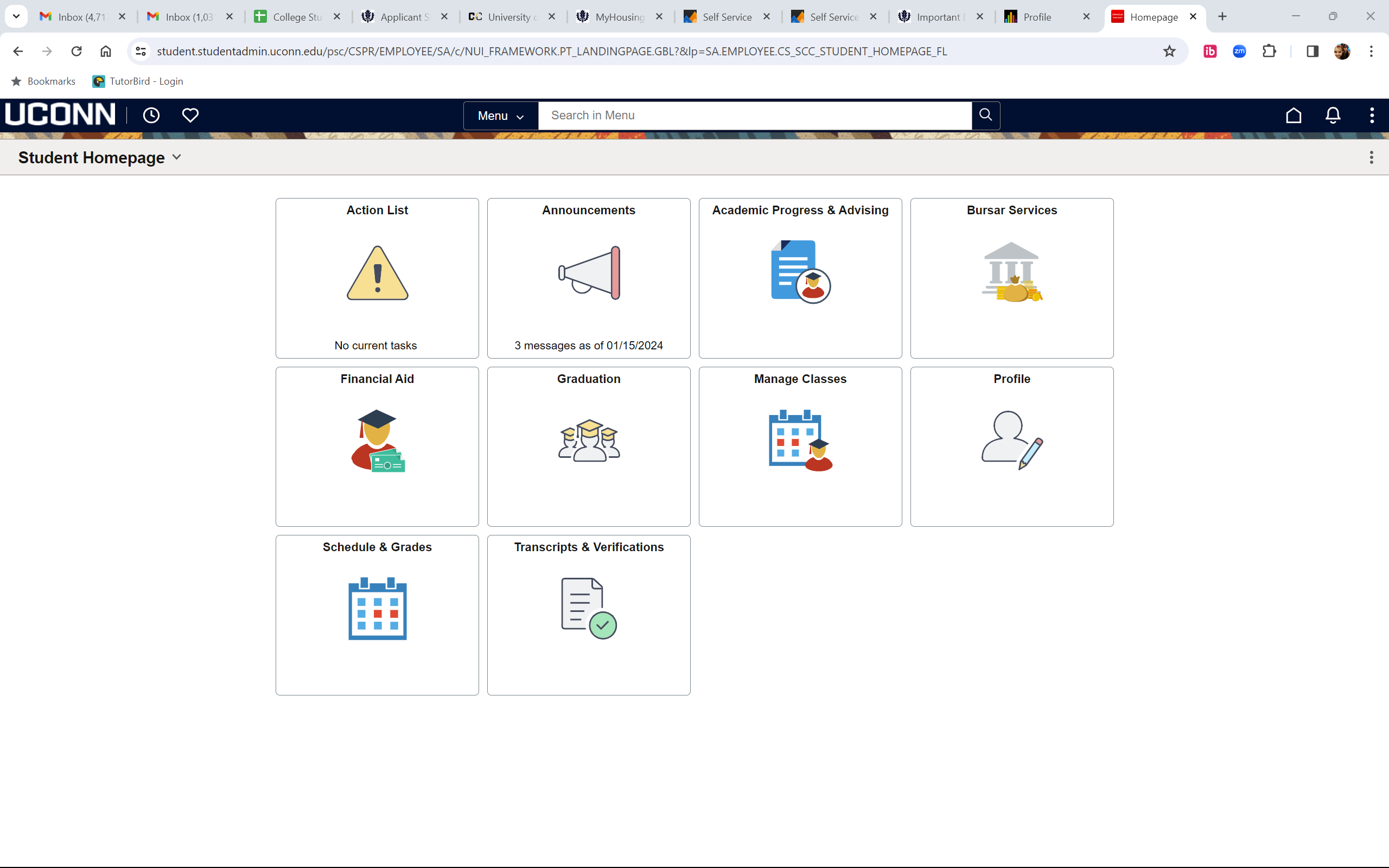Click the search magnifier button
This screenshot has height=868, width=1389.
click(x=985, y=116)
